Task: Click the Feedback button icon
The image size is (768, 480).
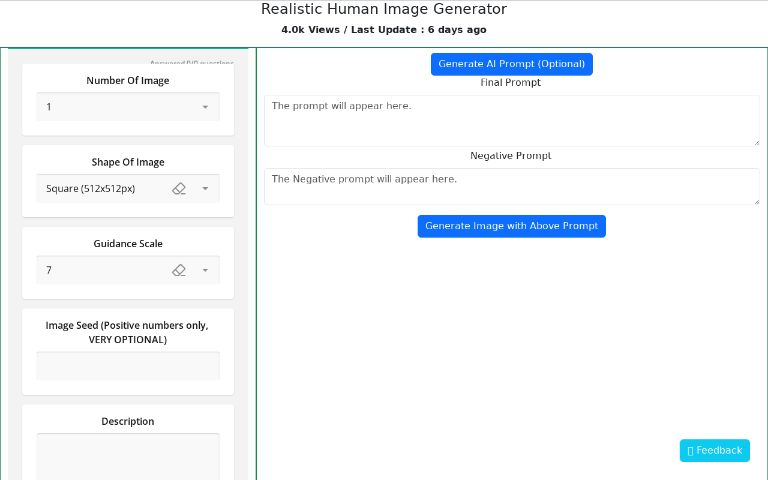Action: point(690,451)
